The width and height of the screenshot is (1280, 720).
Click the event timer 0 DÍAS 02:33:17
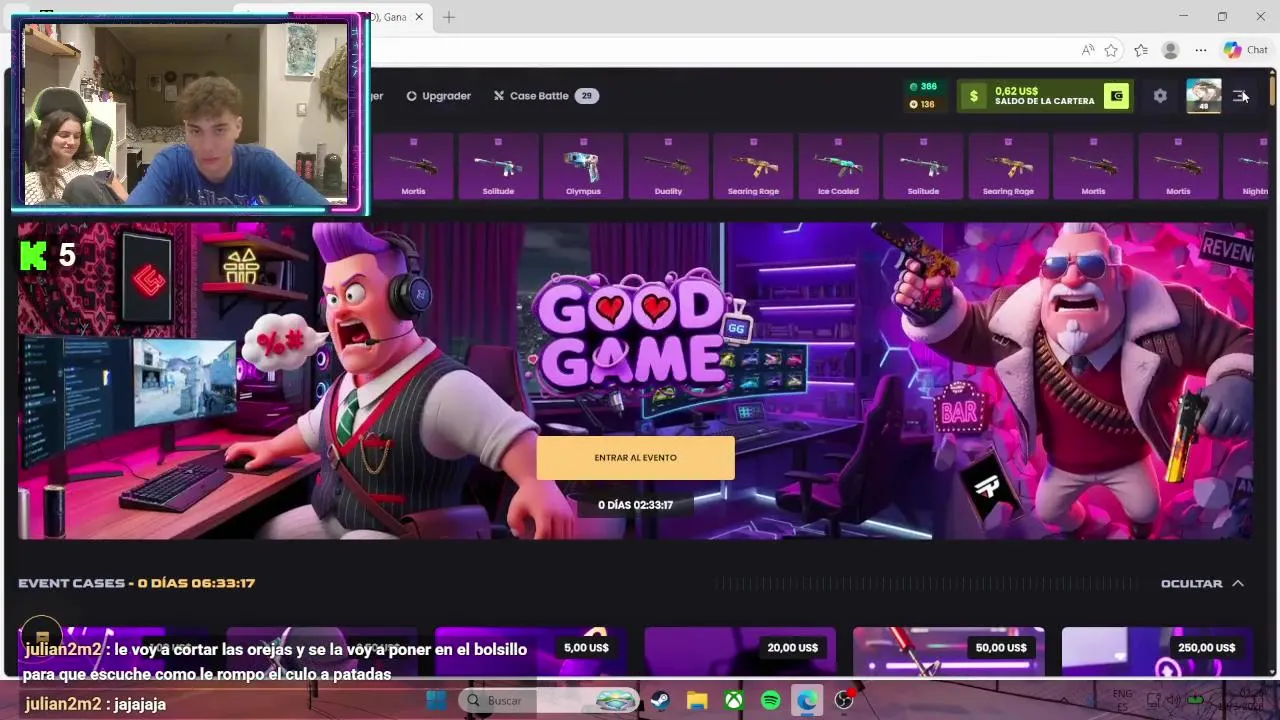pyautogui.click(x=635, y=505)
